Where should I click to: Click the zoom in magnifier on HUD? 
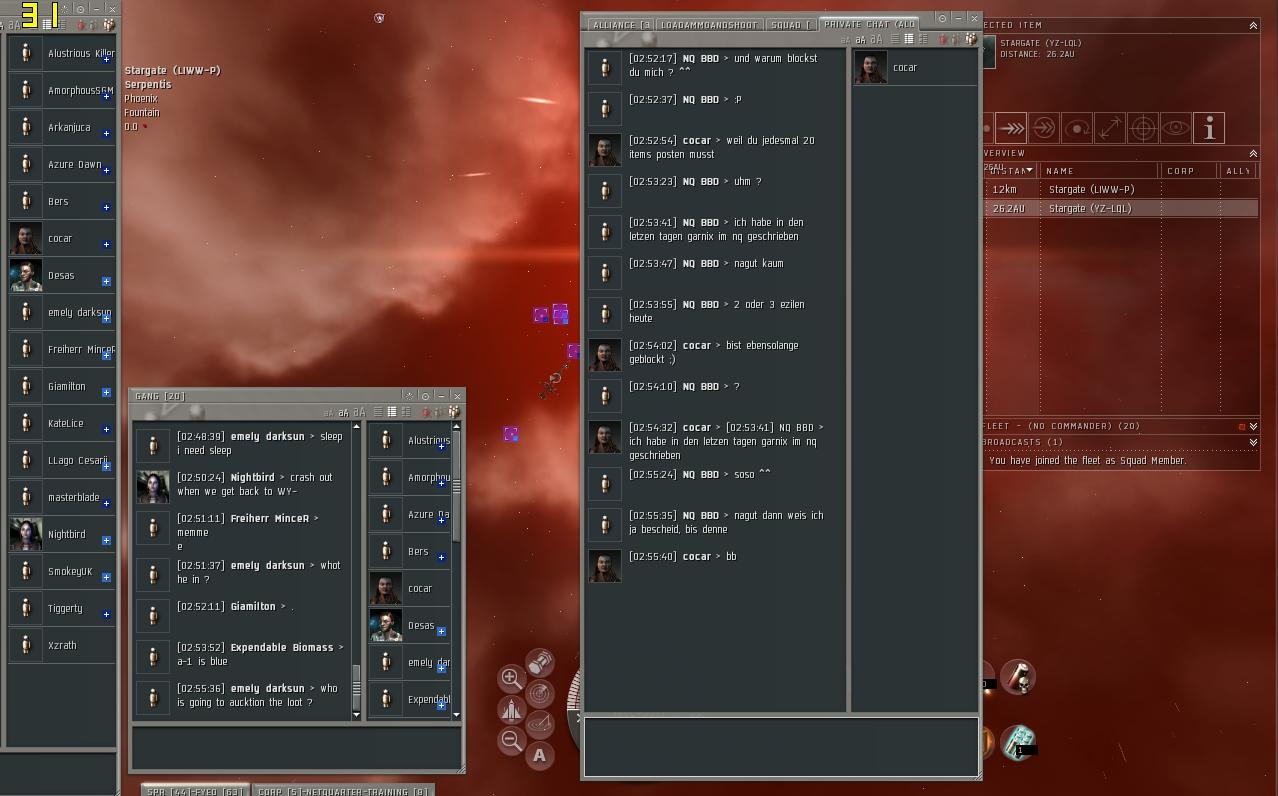[x=512, y=677]
